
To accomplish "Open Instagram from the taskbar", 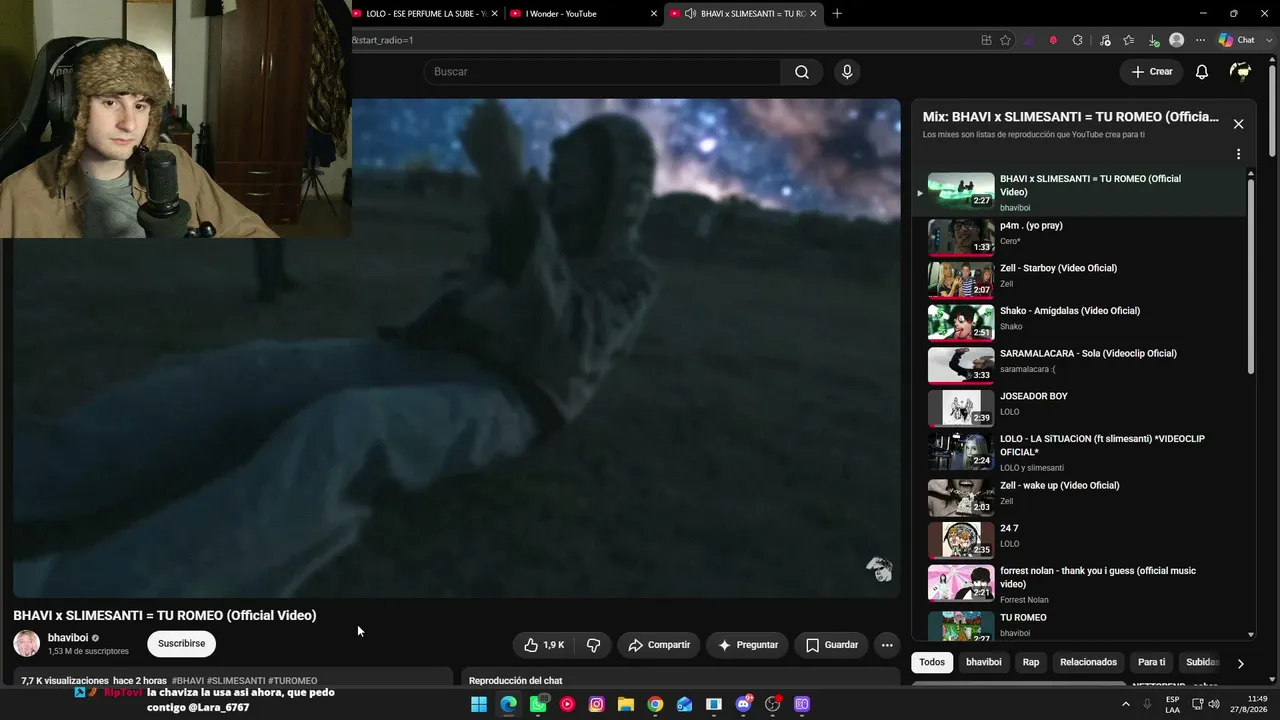I will (597, 704).
